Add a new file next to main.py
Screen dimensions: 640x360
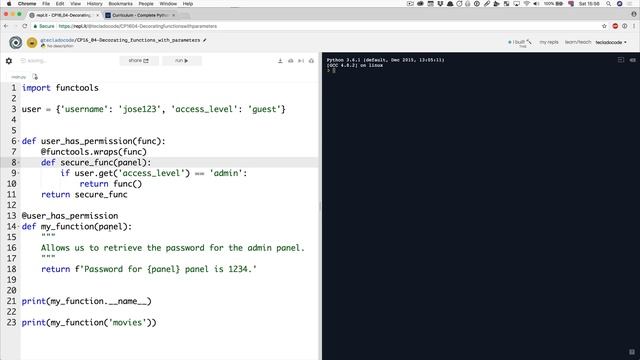35,77
